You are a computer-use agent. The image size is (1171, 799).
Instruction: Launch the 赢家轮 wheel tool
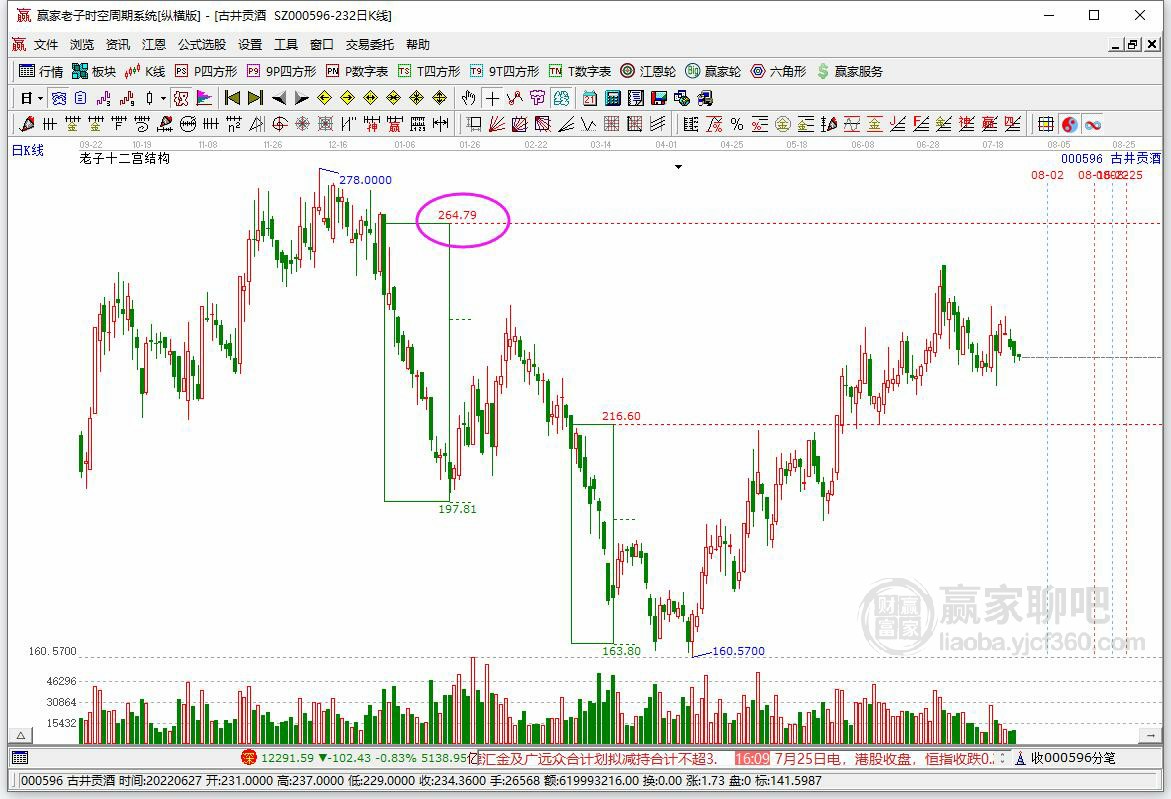(713, 71)
